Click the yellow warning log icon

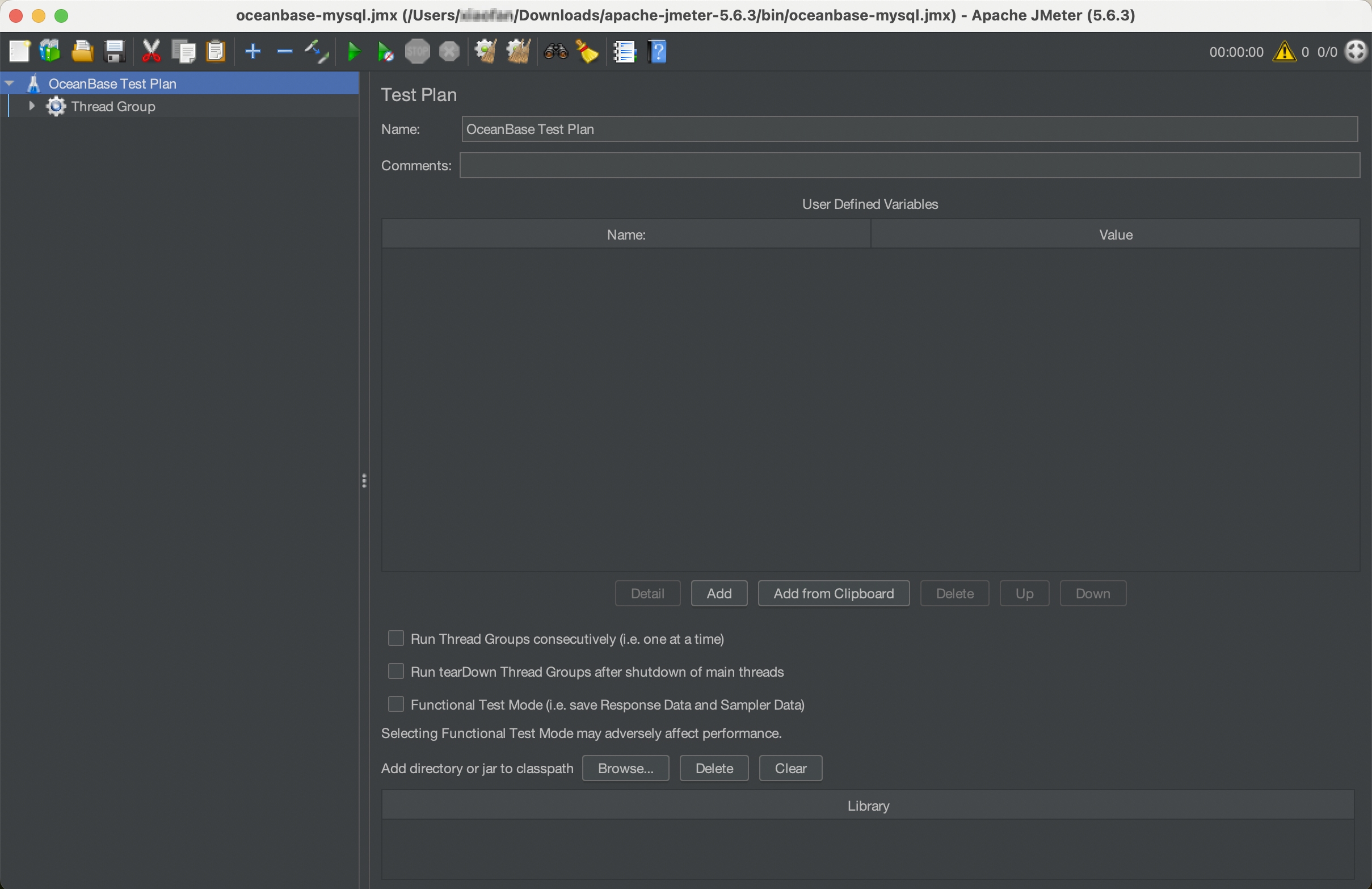click(x=1285, y=51)
